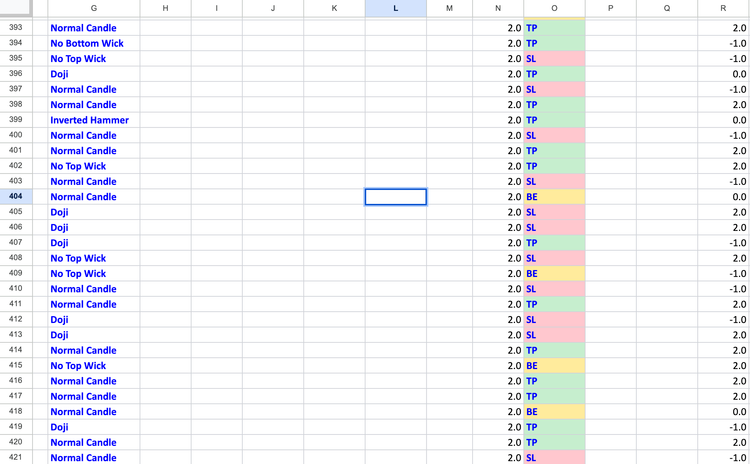Click the select-all corner box
This screenshot has height=464, width=750.
pyautogui.click(x=16, y=9)
